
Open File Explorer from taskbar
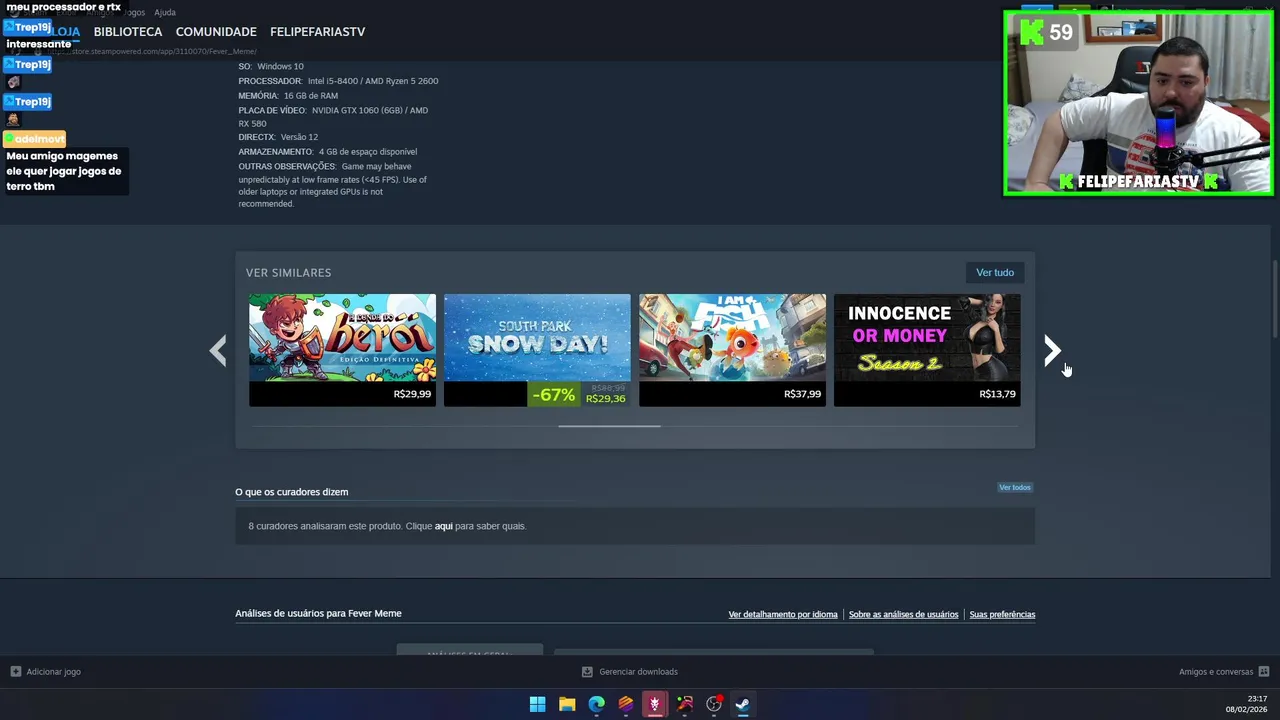[x=567, y=704]
